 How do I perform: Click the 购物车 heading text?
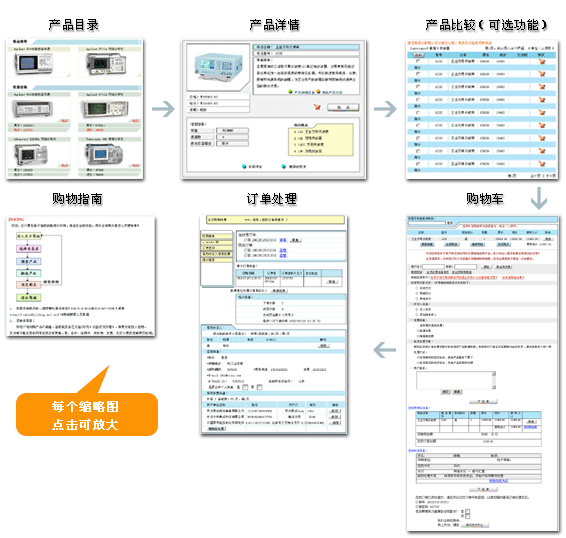tap(485, 199)
